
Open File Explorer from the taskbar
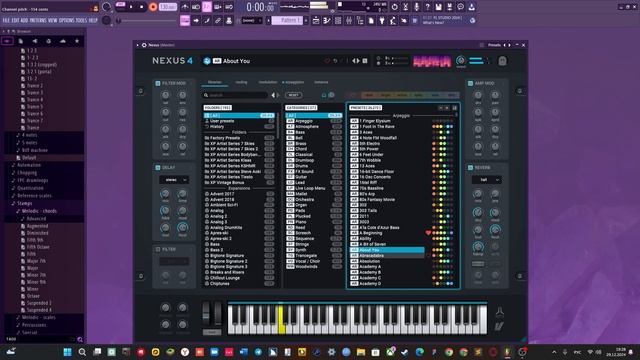tap(360, 352)
